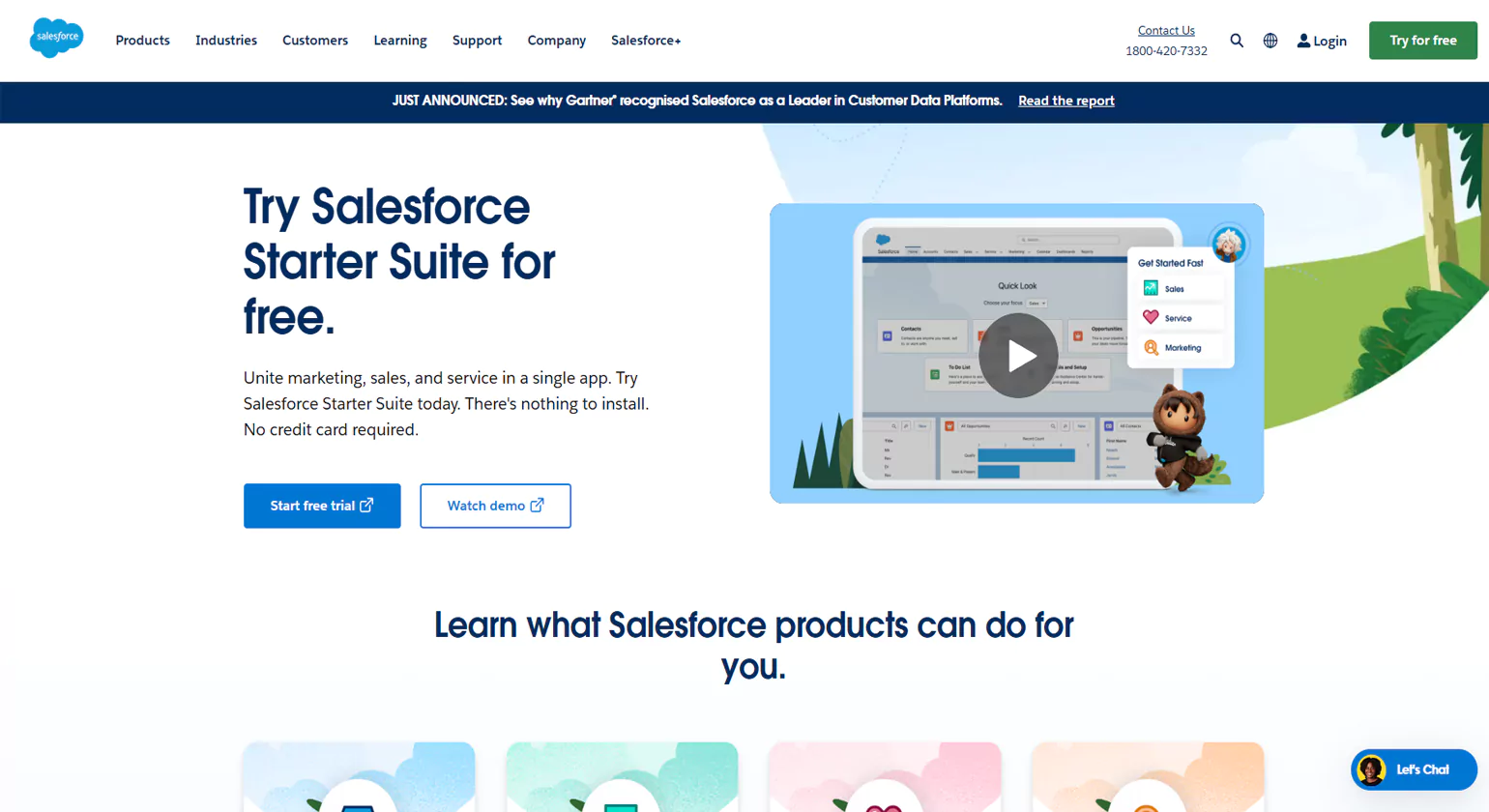Click the Login person icon
This screenshot has width=1489, height=812.
1303,41
